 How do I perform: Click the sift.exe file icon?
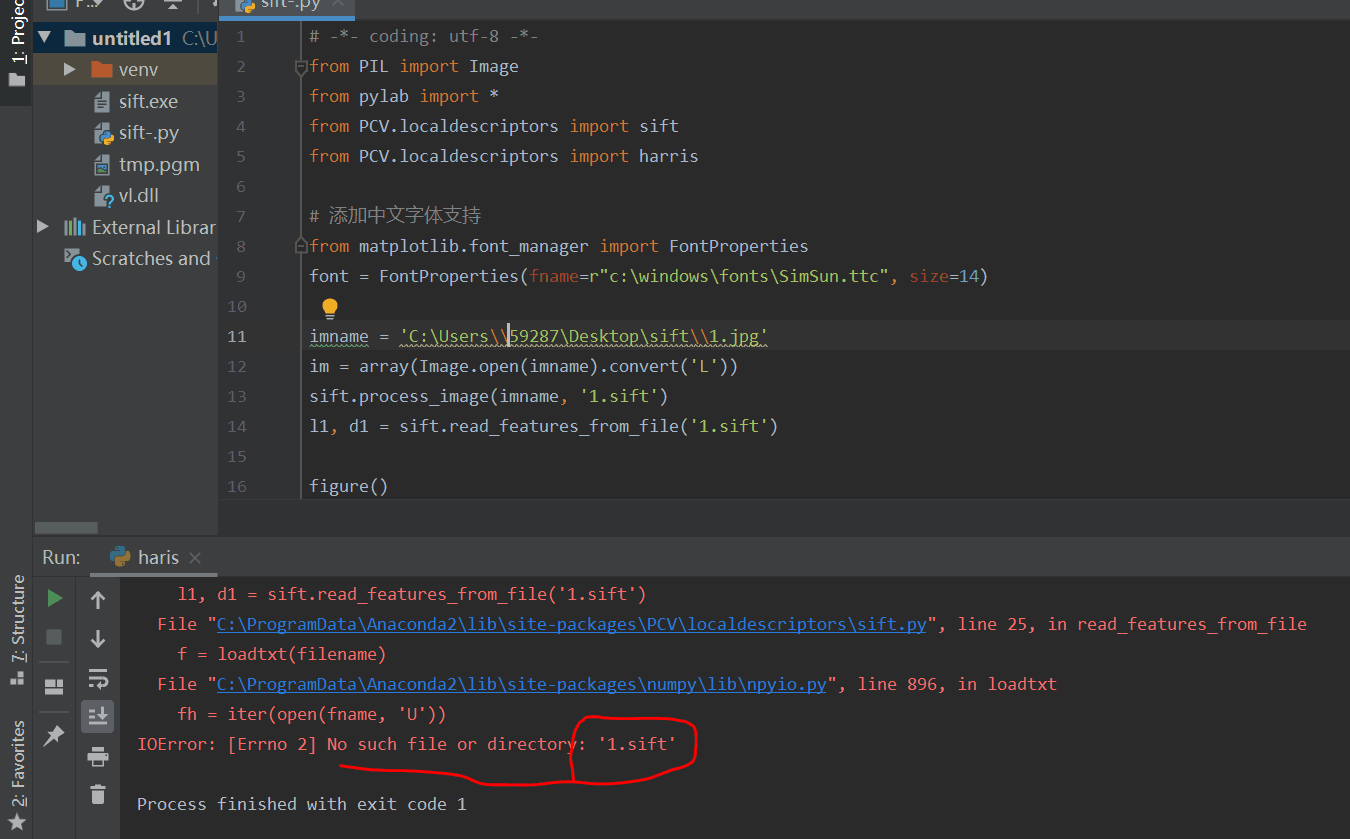point(102,102)
